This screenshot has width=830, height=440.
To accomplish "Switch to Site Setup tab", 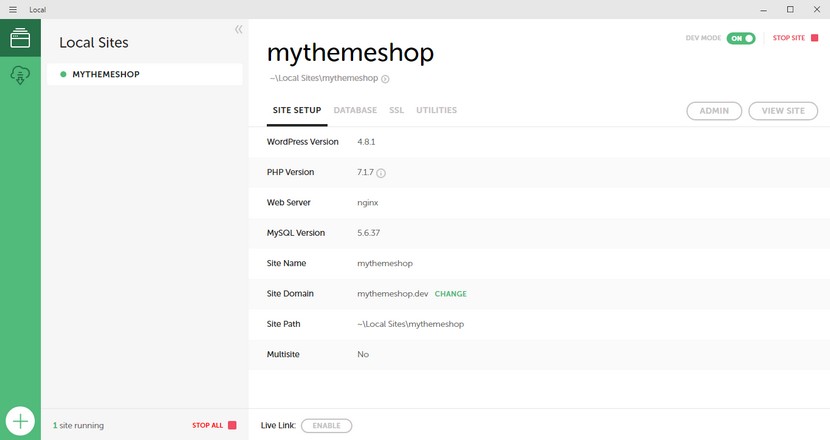I will click(297, 110).
